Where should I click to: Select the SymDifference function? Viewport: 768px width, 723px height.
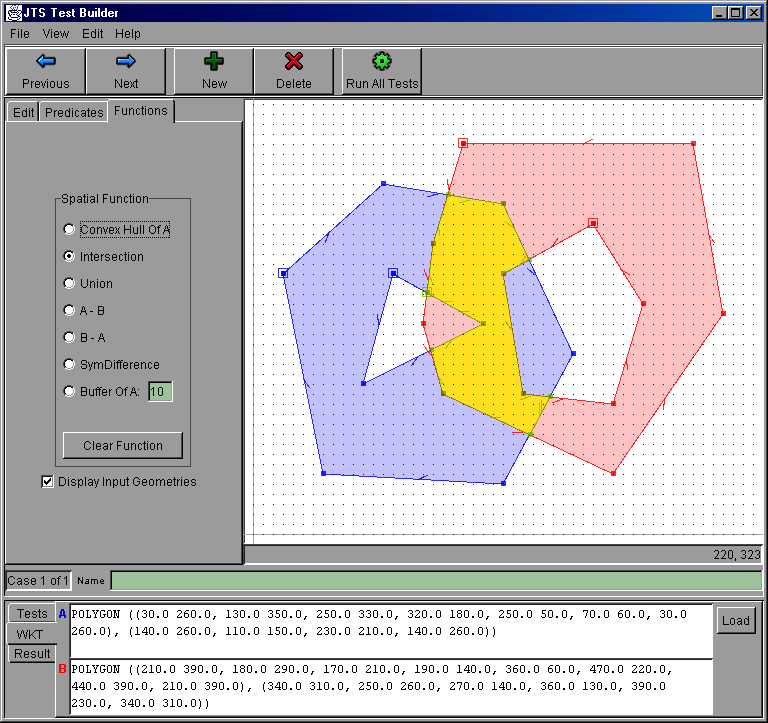(x=69, y=364)
